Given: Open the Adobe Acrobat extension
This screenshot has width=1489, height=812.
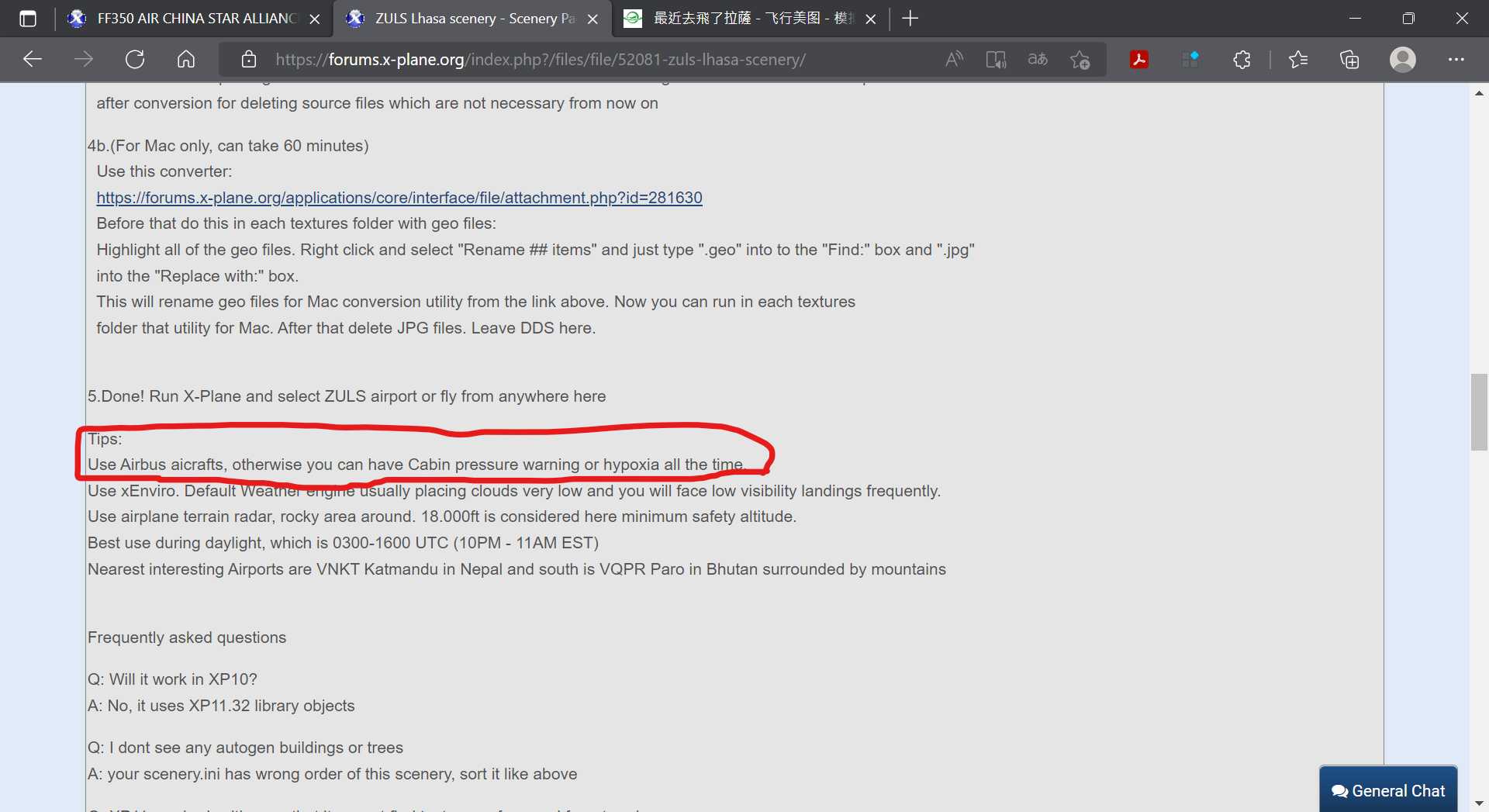Looking at the screenshot, I should (x=1138, y=60).
